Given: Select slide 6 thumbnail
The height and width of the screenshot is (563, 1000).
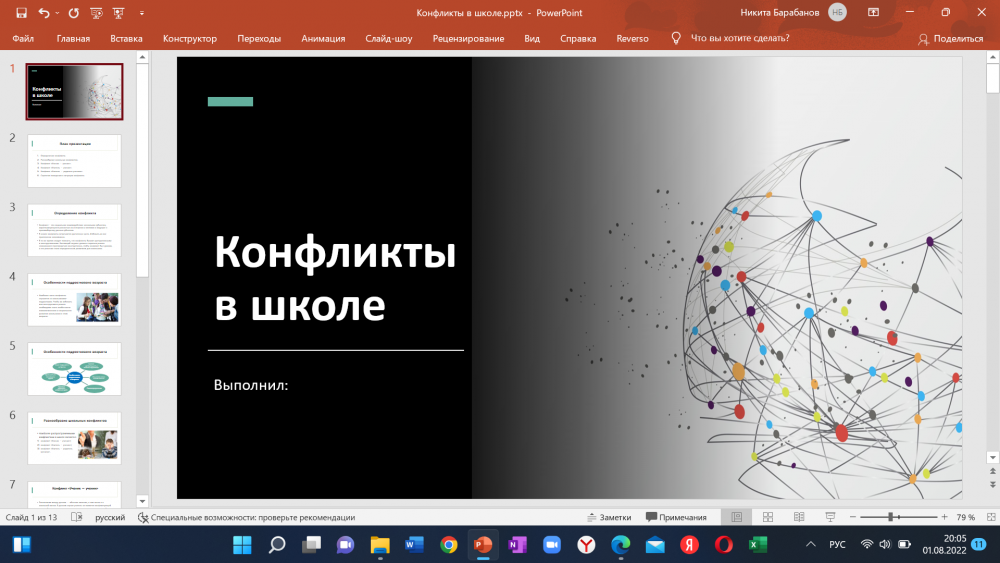Looking at the screenshot, I should coord(75,439).
